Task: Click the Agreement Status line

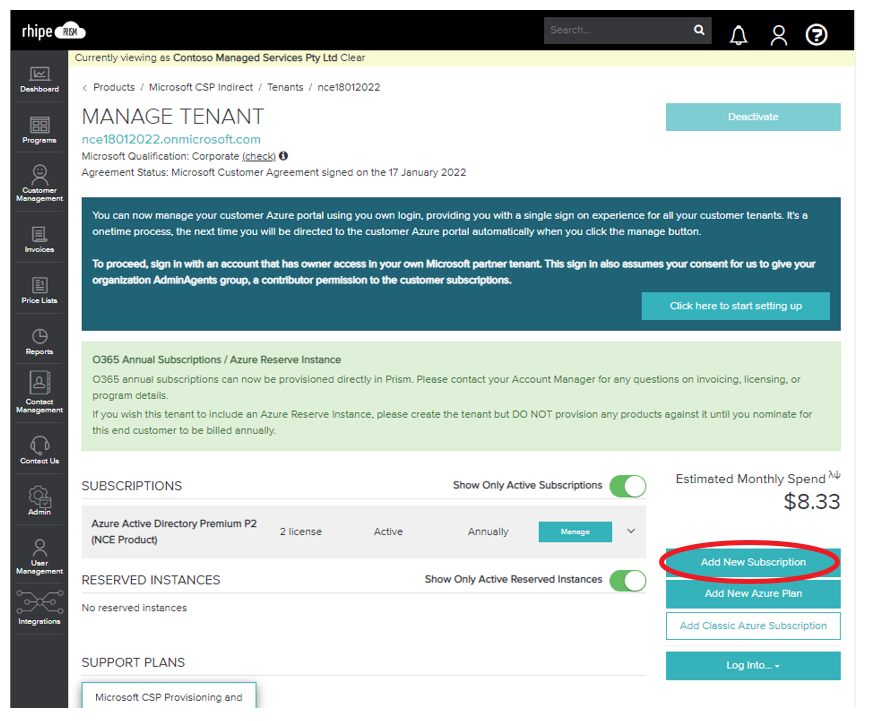Action: (x=274, y=173)
